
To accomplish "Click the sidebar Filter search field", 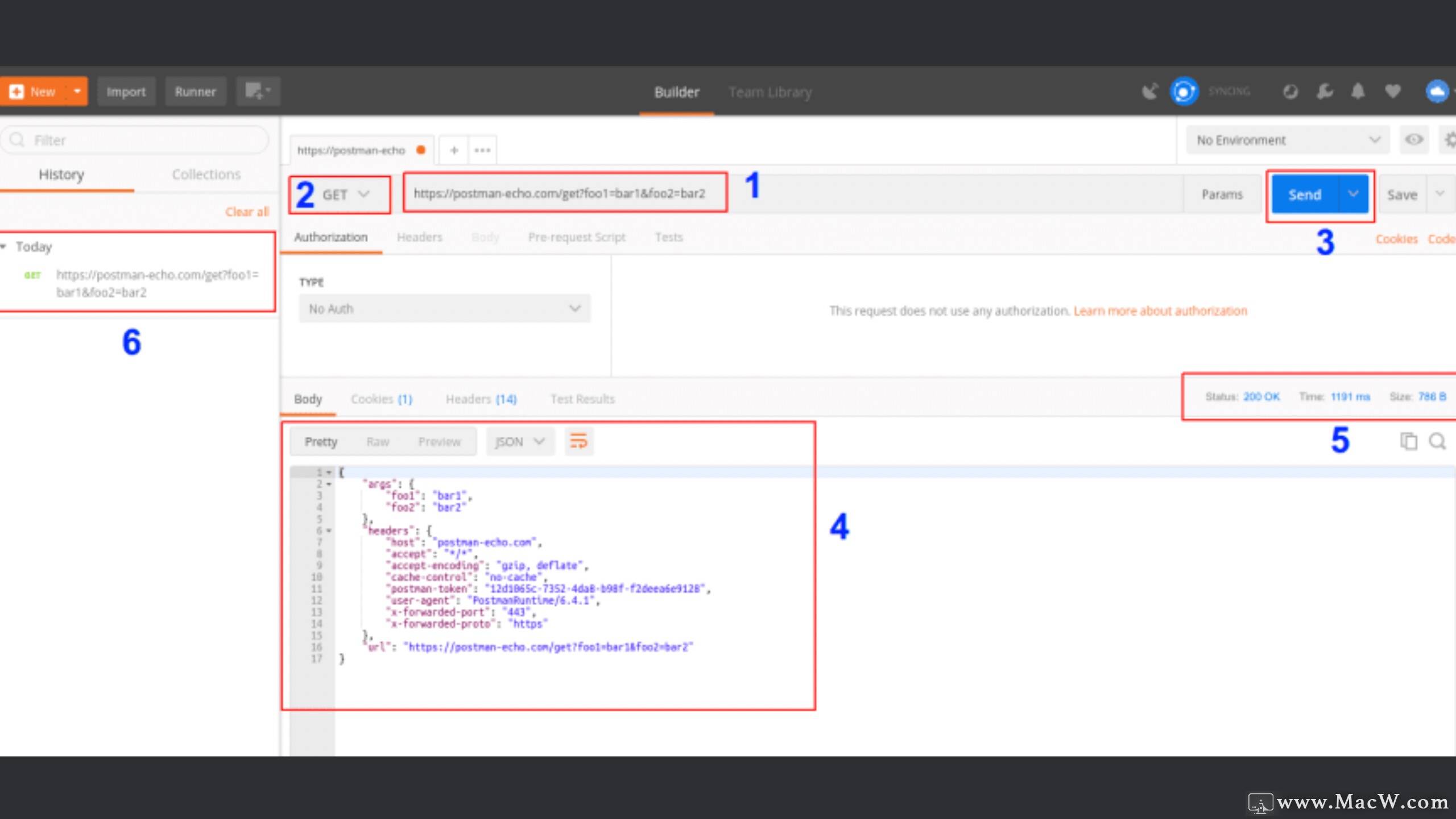I will coord(135,140).
